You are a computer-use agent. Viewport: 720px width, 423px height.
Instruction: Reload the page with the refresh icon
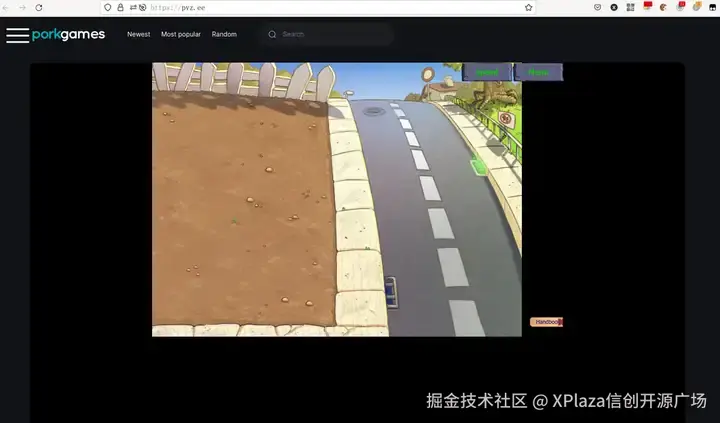point(39,7)
